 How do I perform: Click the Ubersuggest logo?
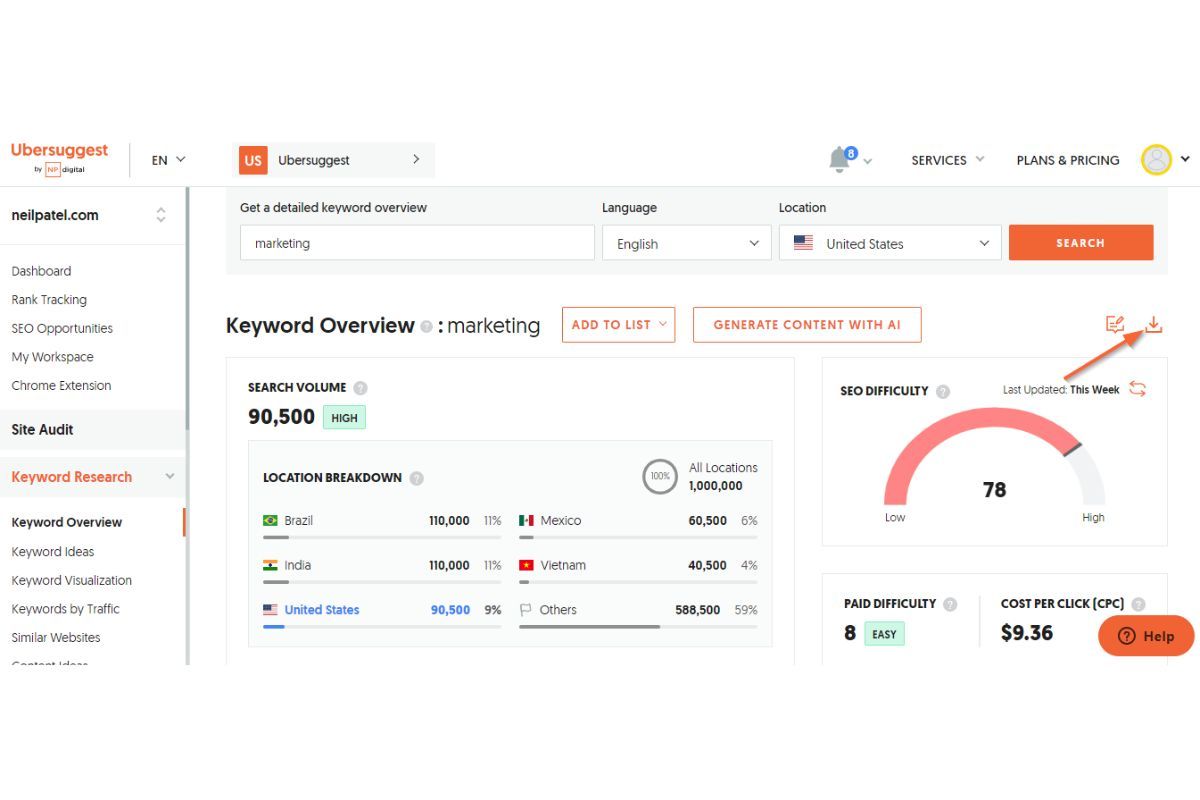[x=59, y=158]
